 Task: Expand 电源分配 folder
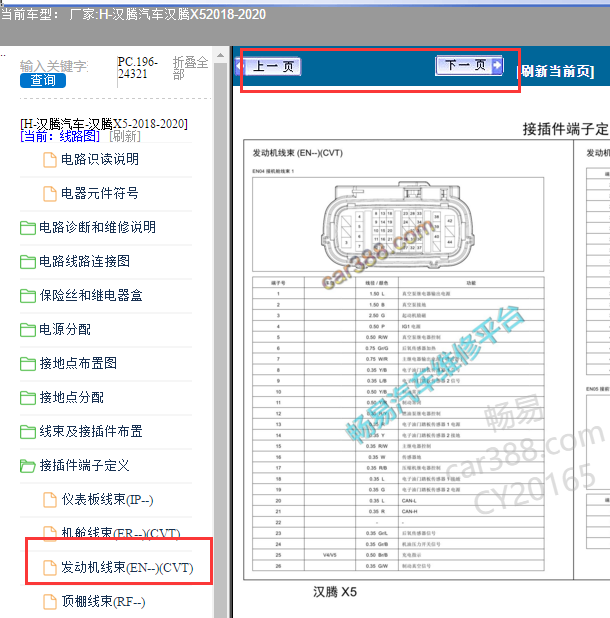click(65, 329)
